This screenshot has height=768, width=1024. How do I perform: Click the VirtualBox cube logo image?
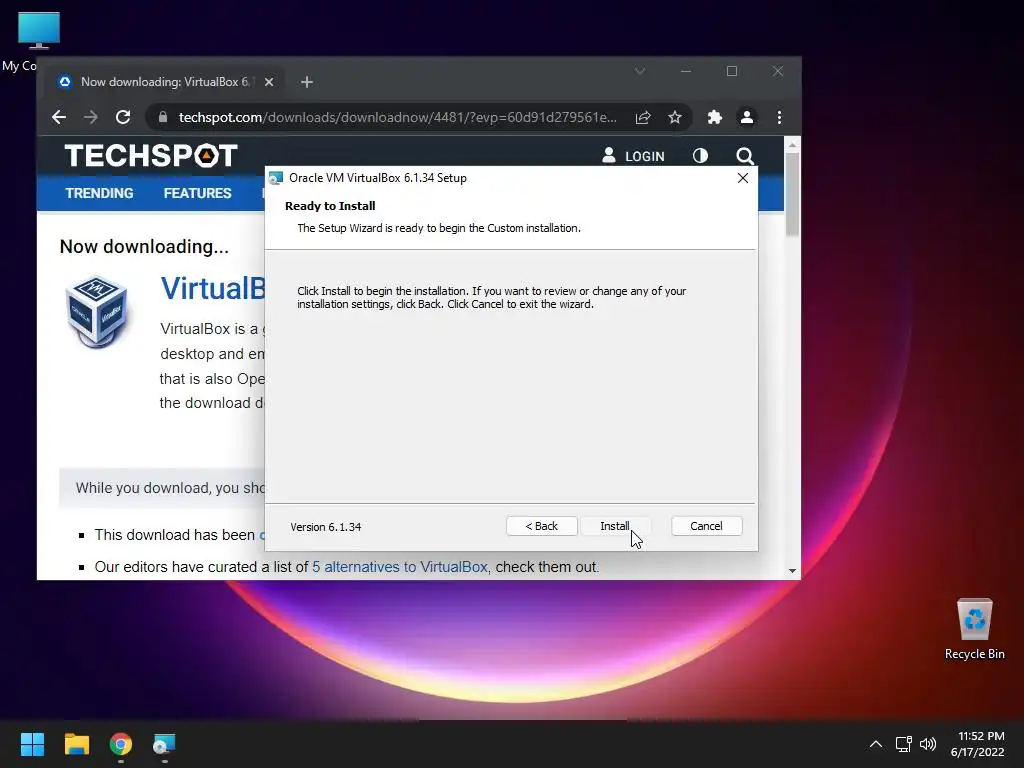pos(97,312)
